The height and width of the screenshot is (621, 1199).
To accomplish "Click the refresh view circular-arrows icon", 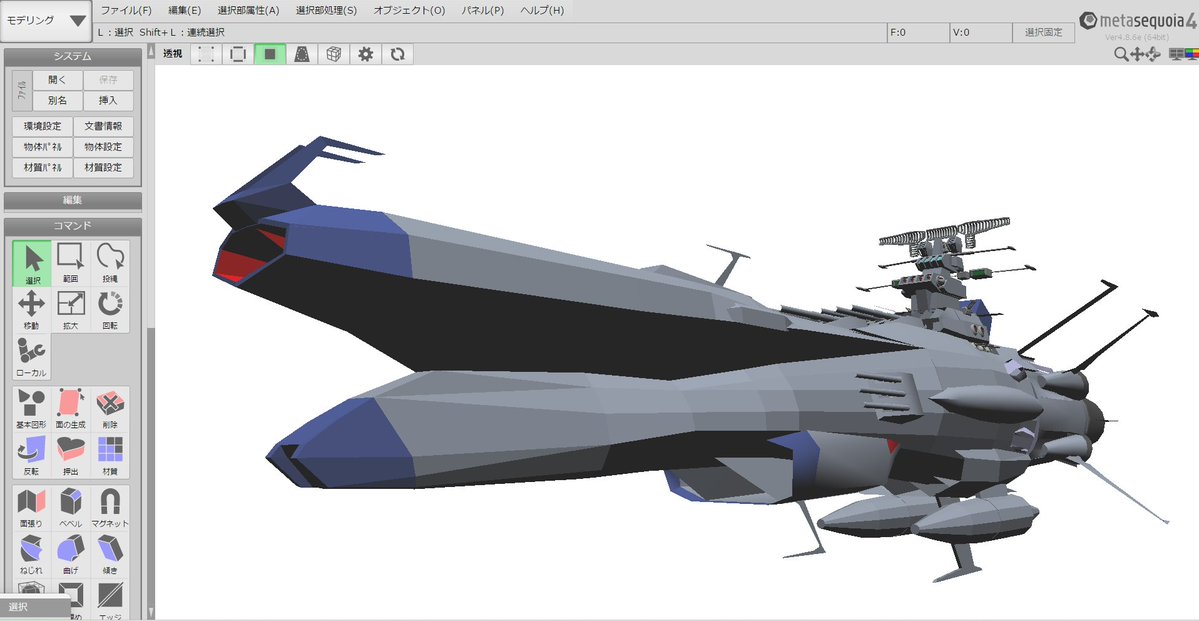I will pyautogui.click(x=398, y=54).
